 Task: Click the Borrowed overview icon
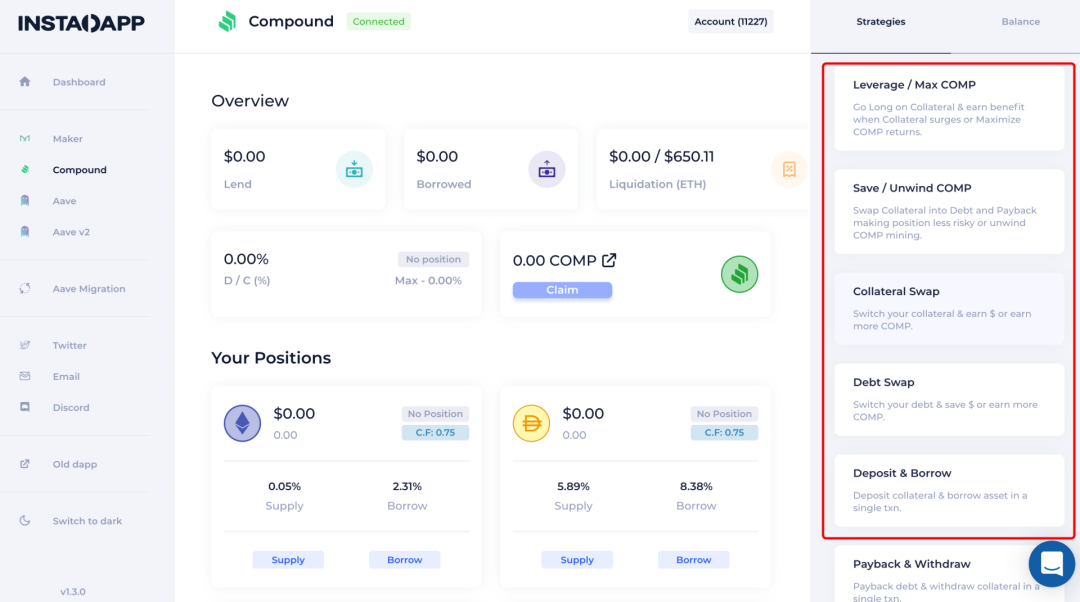546,169
